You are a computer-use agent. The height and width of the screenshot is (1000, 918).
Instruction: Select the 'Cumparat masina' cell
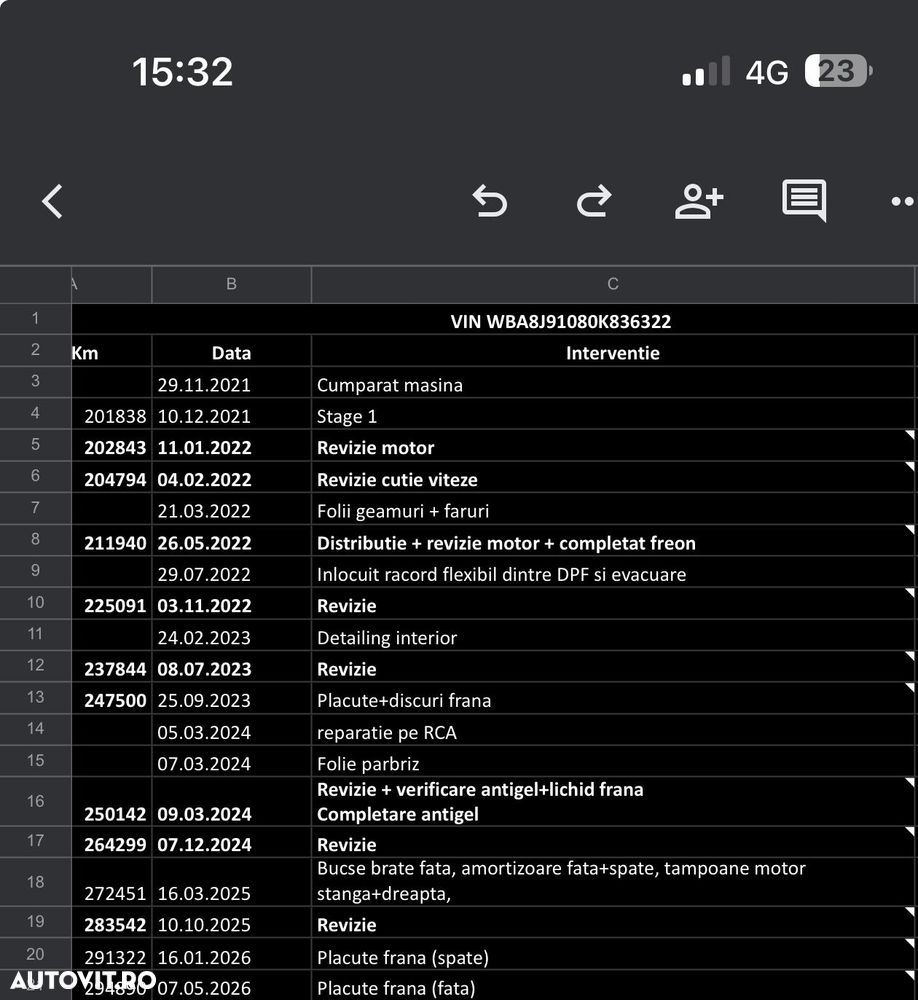click(613, 383)
